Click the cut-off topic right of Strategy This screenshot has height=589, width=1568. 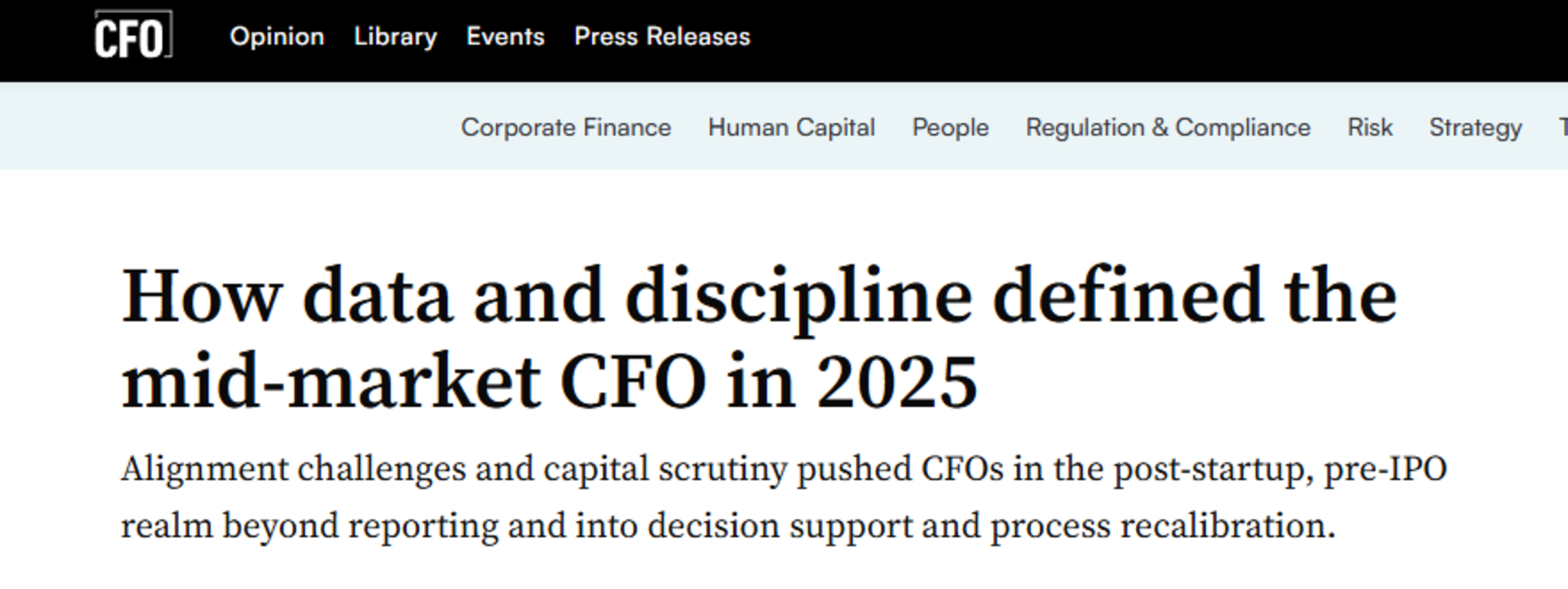[x=1563, y=128]
